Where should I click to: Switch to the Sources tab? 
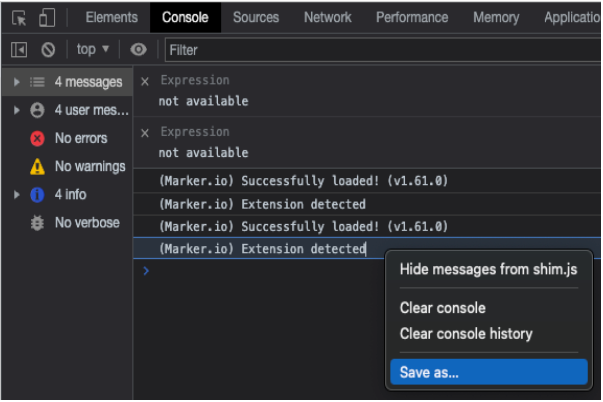pos(256,18)
